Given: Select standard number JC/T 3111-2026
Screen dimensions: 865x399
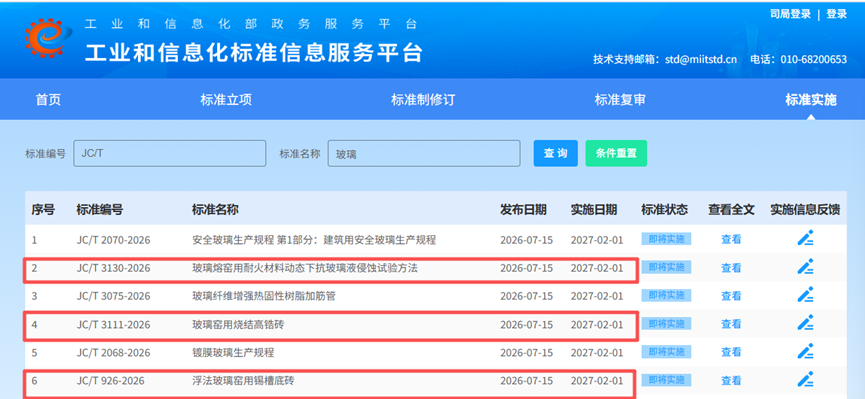Looking at the screenshot, I should [x=113, y=324].
